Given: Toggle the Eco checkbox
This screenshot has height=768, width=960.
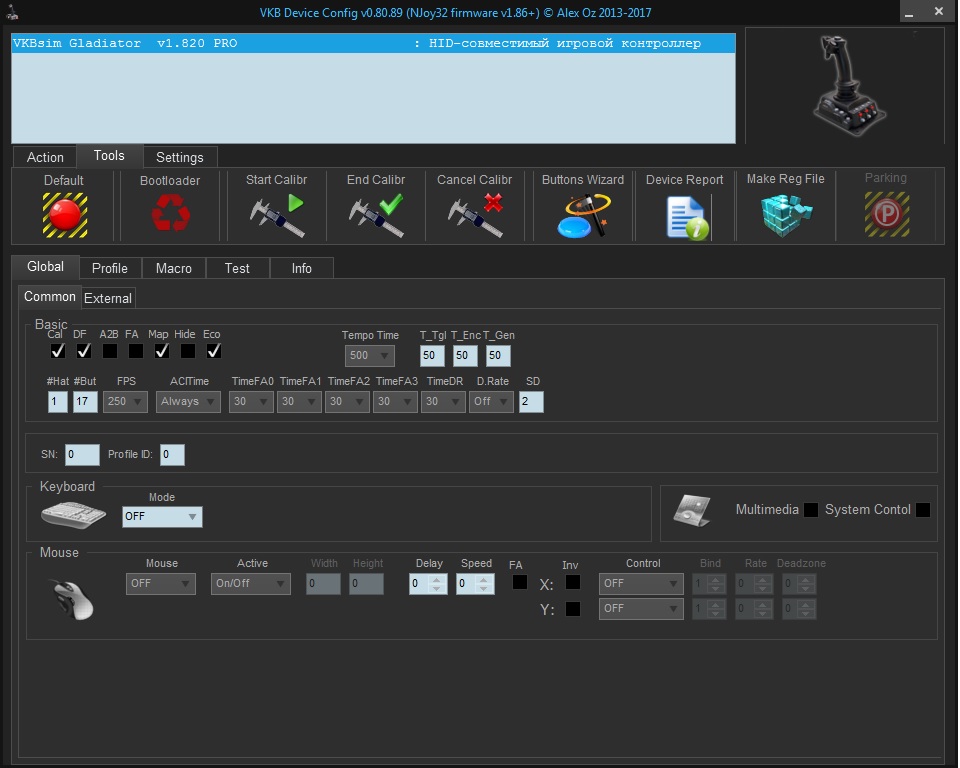Looking at the screenshot, I should click(214, 351).
